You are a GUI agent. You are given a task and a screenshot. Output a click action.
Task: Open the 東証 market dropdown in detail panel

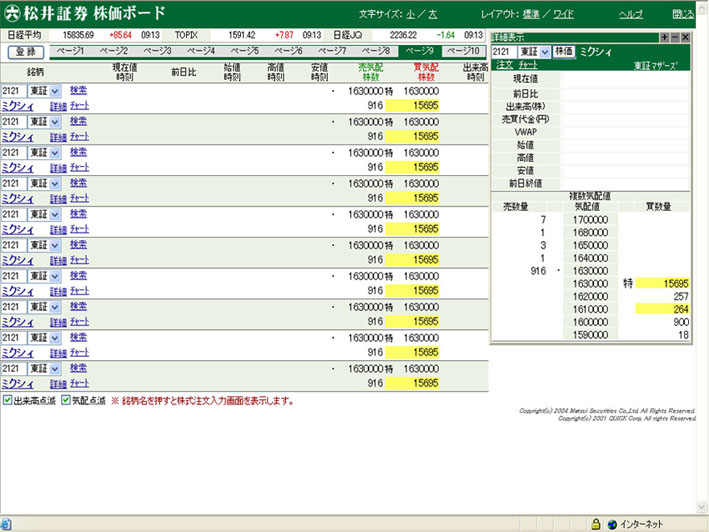545,52
